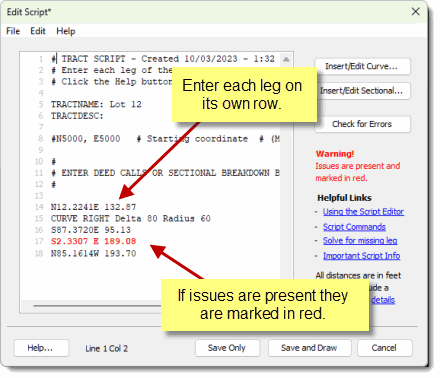Click the red Warning! message
The height and width of the screenshot is (378, 440).
point(335,154)
